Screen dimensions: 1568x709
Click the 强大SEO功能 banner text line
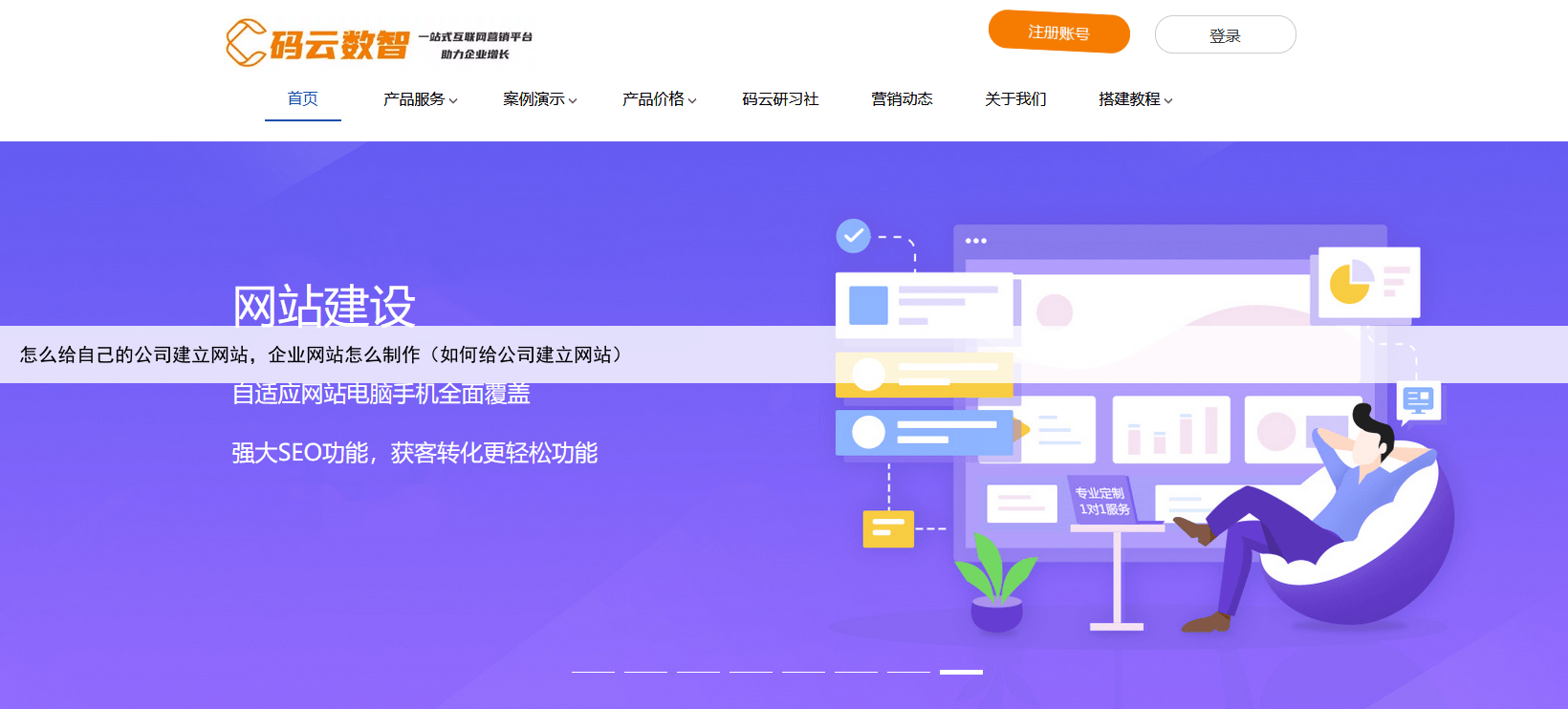414,453
